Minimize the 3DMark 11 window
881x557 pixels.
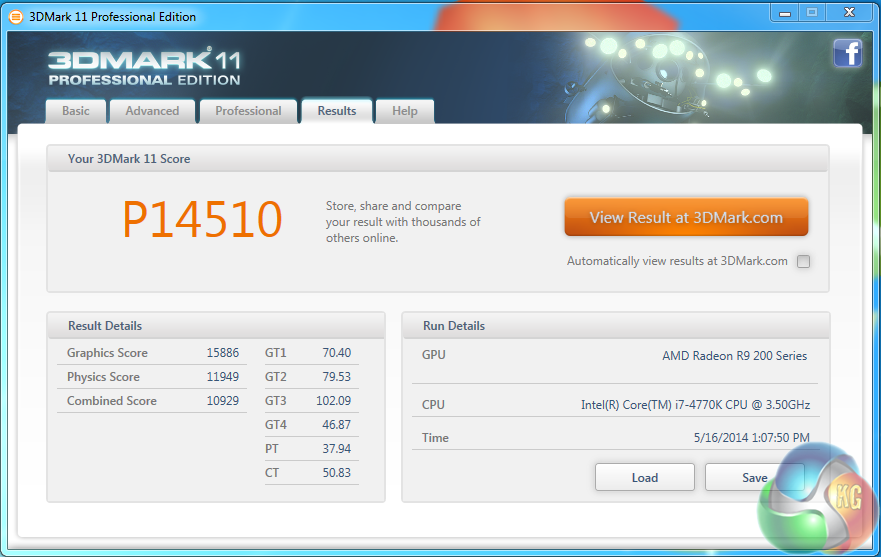point(785,12)
